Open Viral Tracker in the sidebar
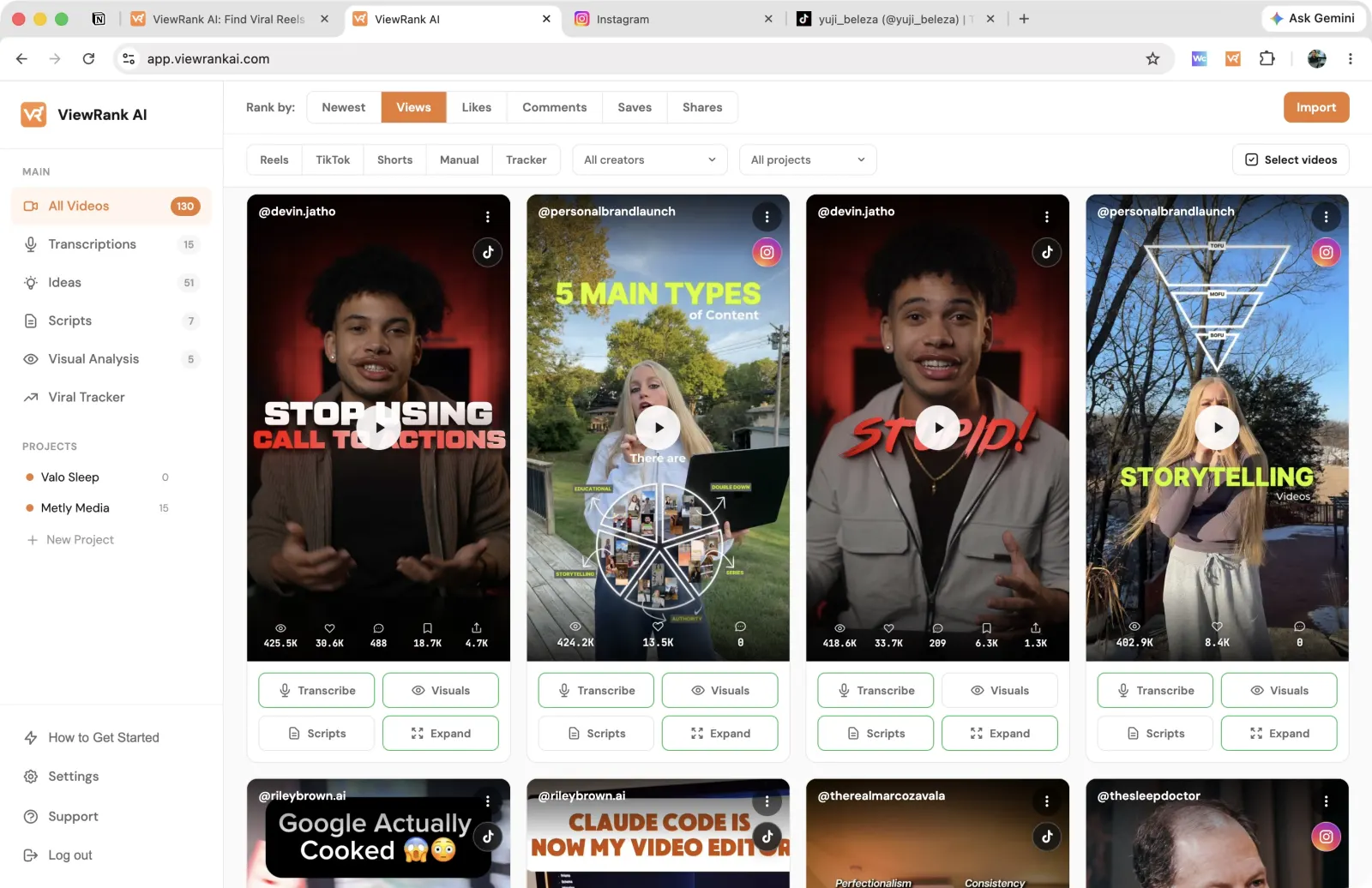Viewport: 1372px width, 888px height. (111, 397)
